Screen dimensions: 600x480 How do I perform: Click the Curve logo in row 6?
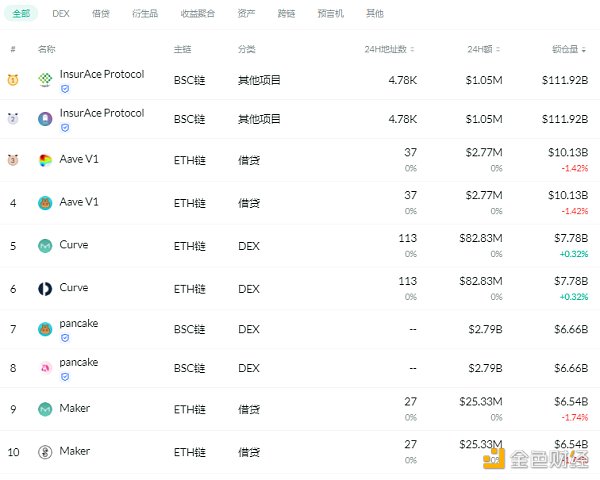[45, 289]
